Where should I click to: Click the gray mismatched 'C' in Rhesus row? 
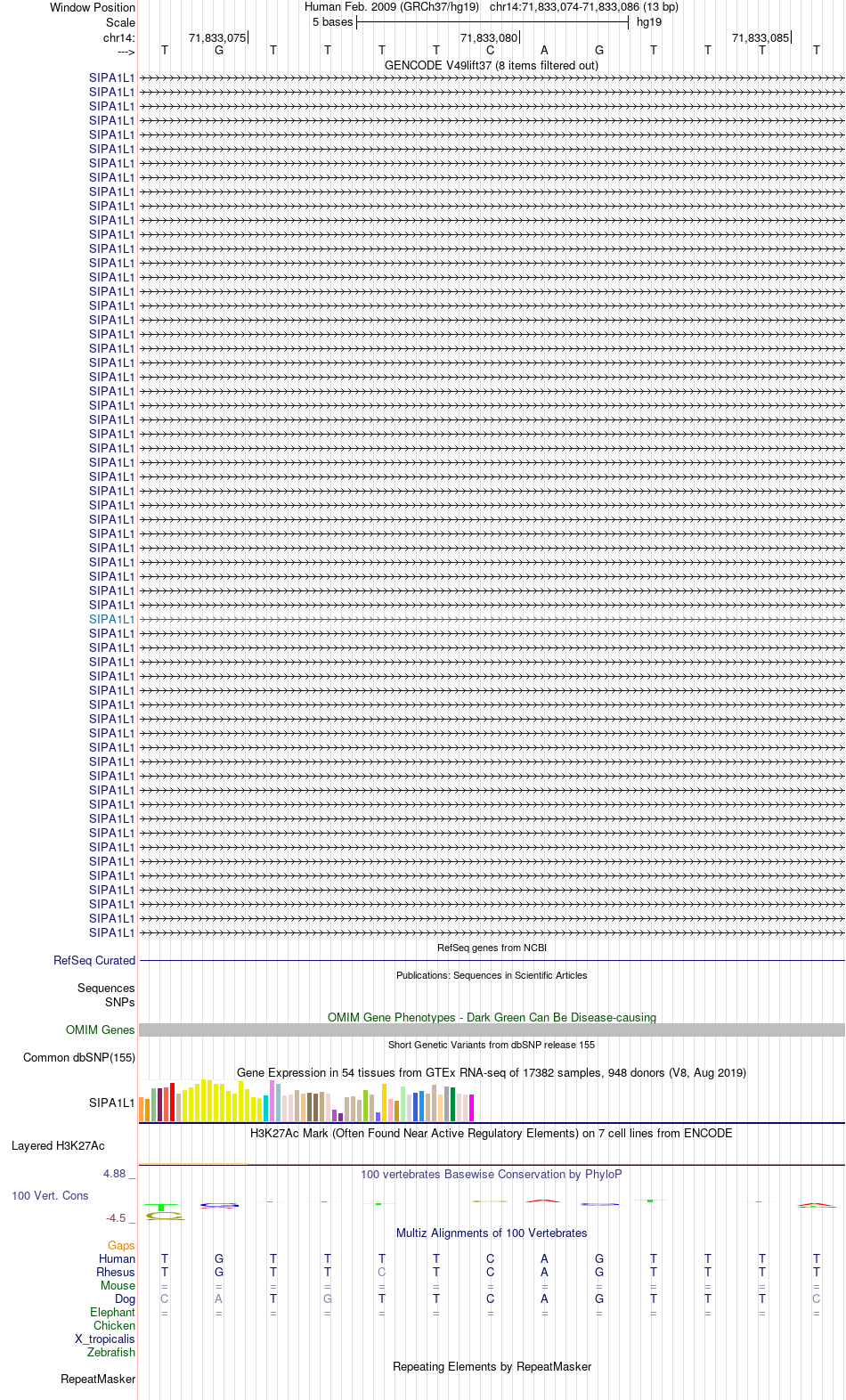click(381, 1273)
